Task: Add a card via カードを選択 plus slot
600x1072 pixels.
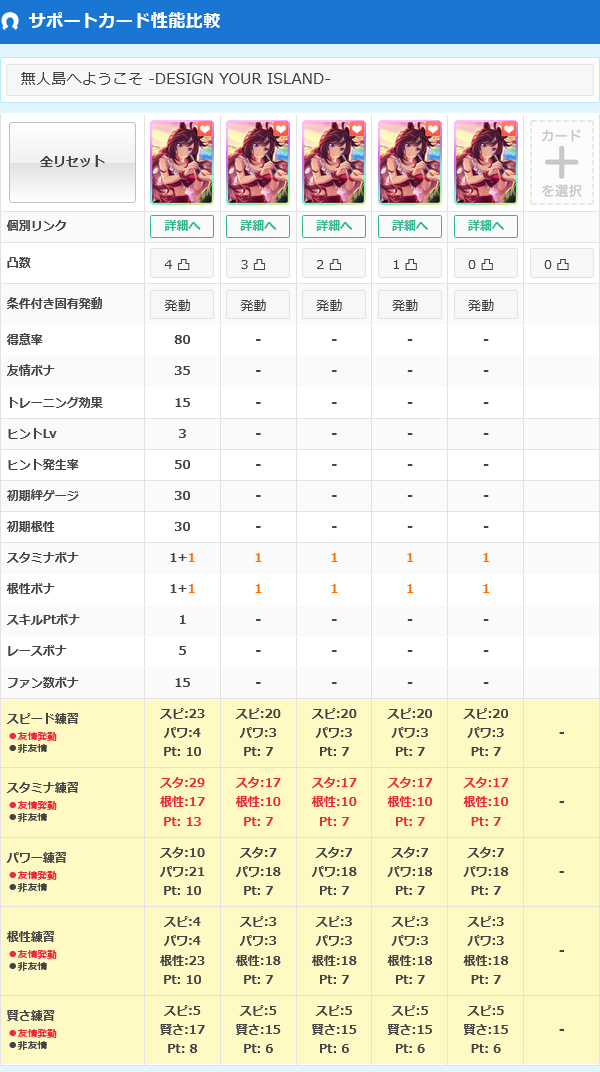Action: tap(561, 163)
